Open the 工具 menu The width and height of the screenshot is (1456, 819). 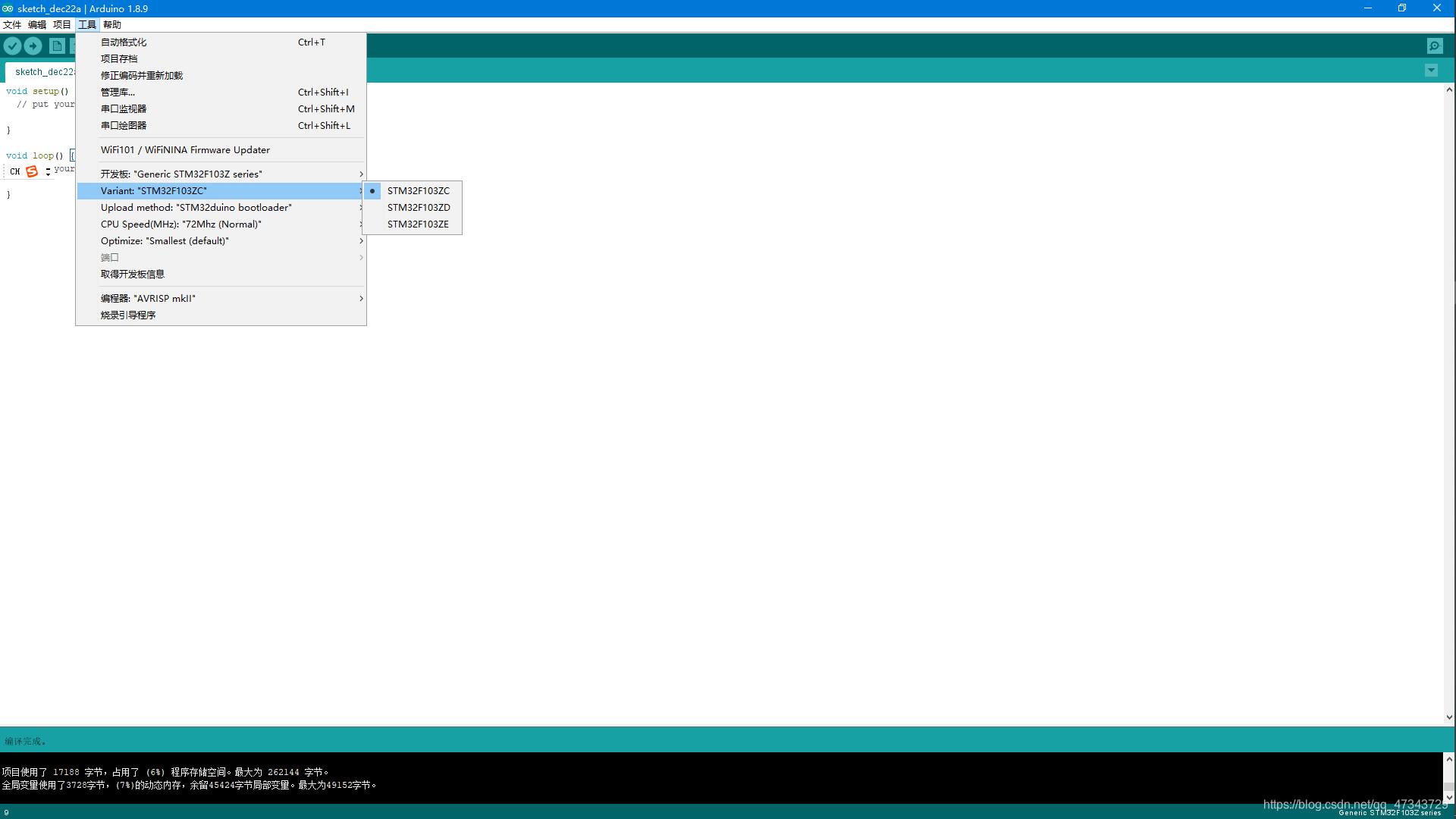87,24
